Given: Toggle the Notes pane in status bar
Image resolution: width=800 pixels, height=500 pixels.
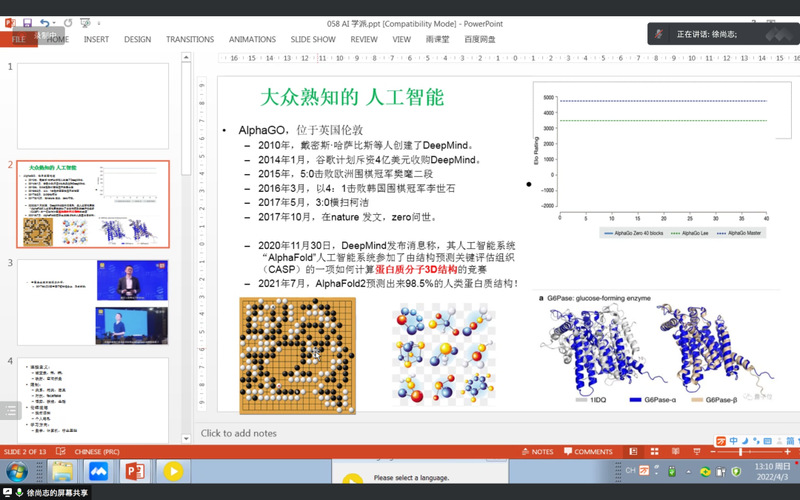Looking at the screenshot, I should point(537,452).
